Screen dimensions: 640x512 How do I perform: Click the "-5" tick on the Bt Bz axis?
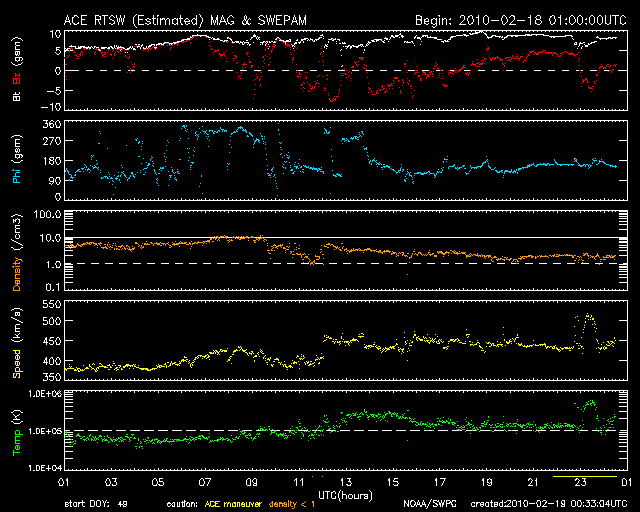tap(53, 90)
